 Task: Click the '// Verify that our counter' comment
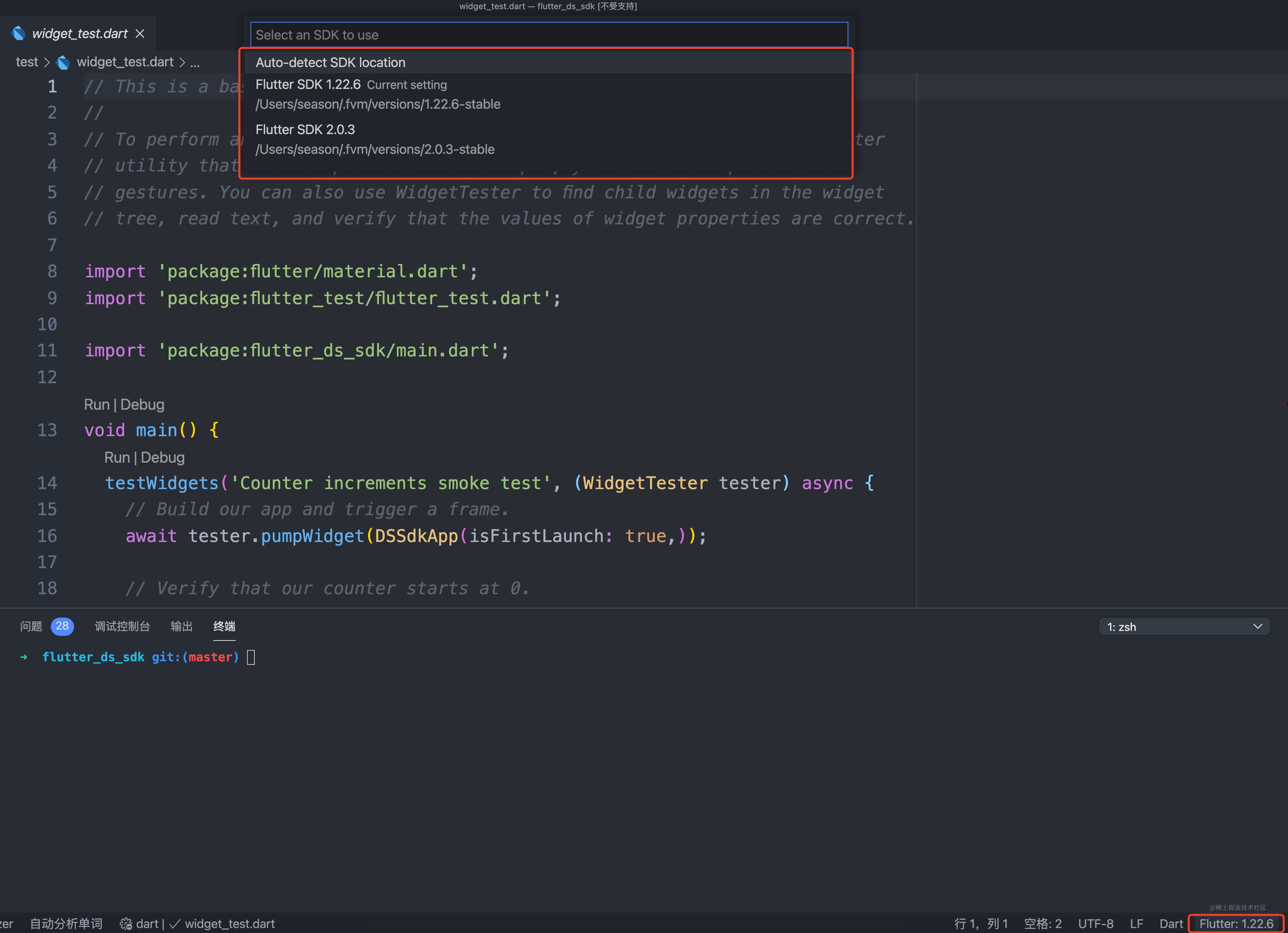click(x=327, y=588)
